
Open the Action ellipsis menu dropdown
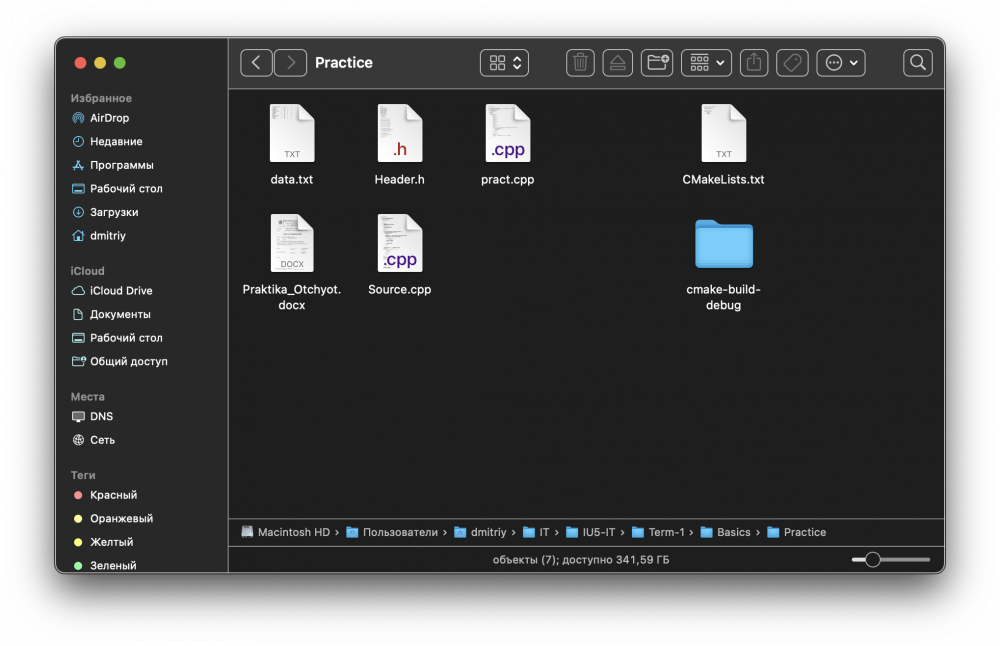840,63
